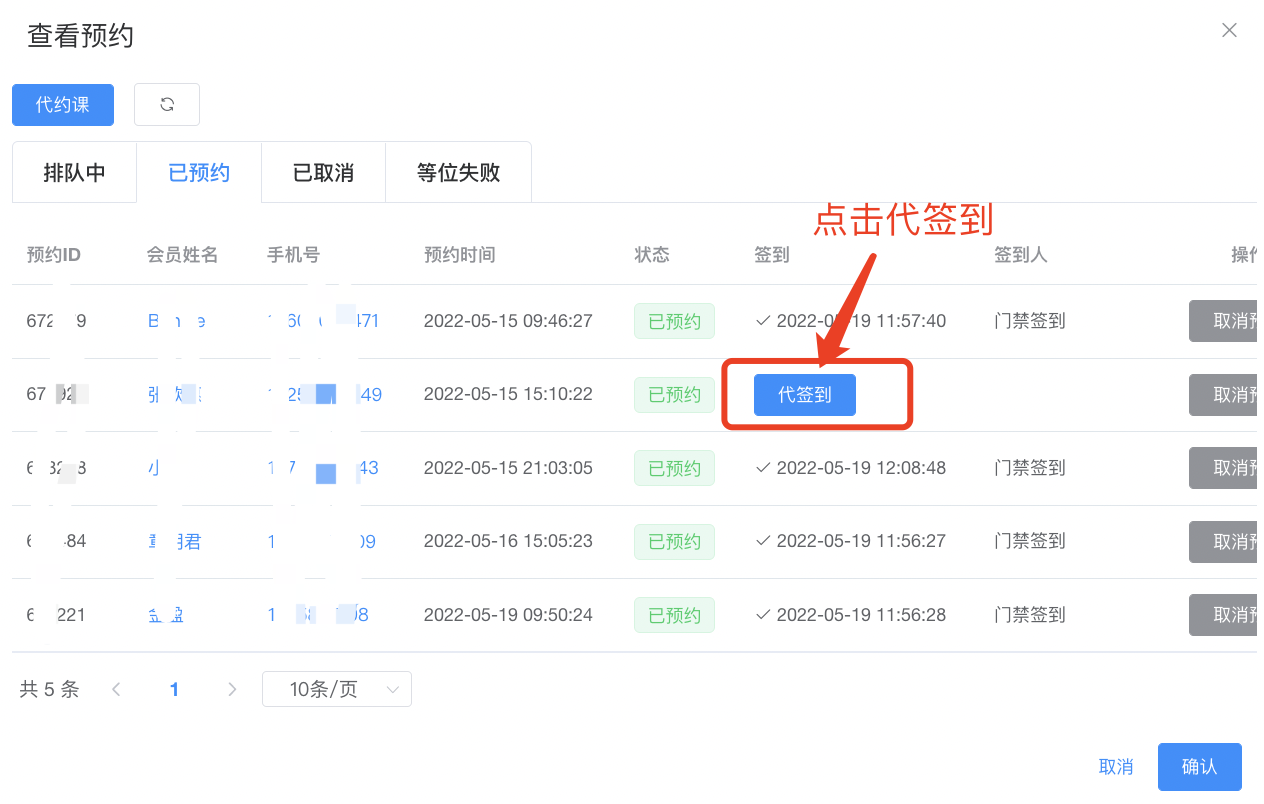This screenshot has width=1264, height=804.
Task: Click the refresh icon button
Action: (167, 105)
